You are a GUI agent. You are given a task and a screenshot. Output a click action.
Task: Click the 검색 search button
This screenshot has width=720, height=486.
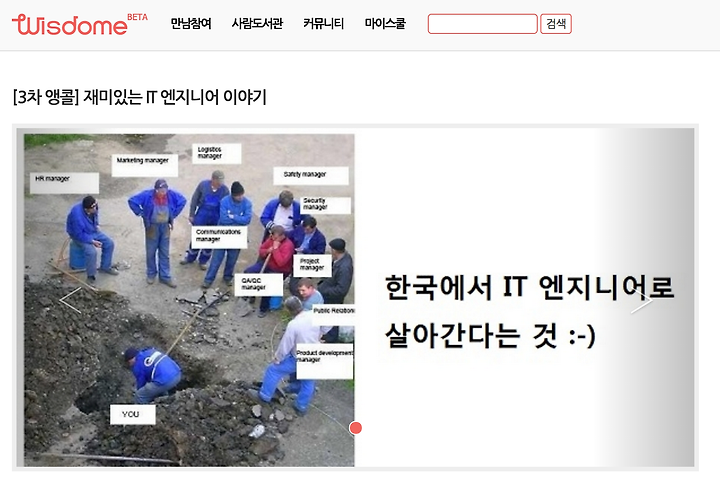click(556, 24)
